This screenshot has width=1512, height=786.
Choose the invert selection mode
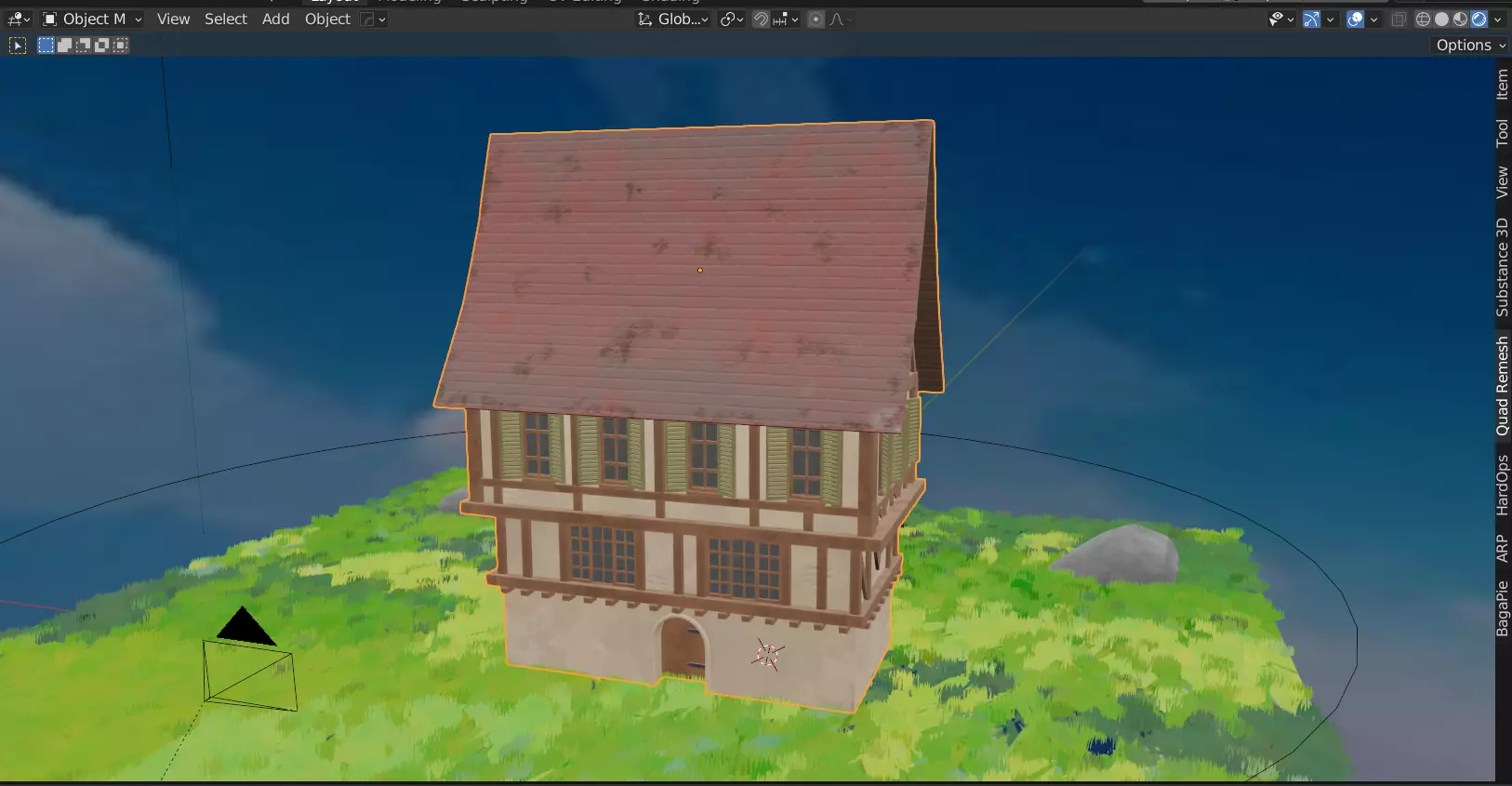point(101,45)
